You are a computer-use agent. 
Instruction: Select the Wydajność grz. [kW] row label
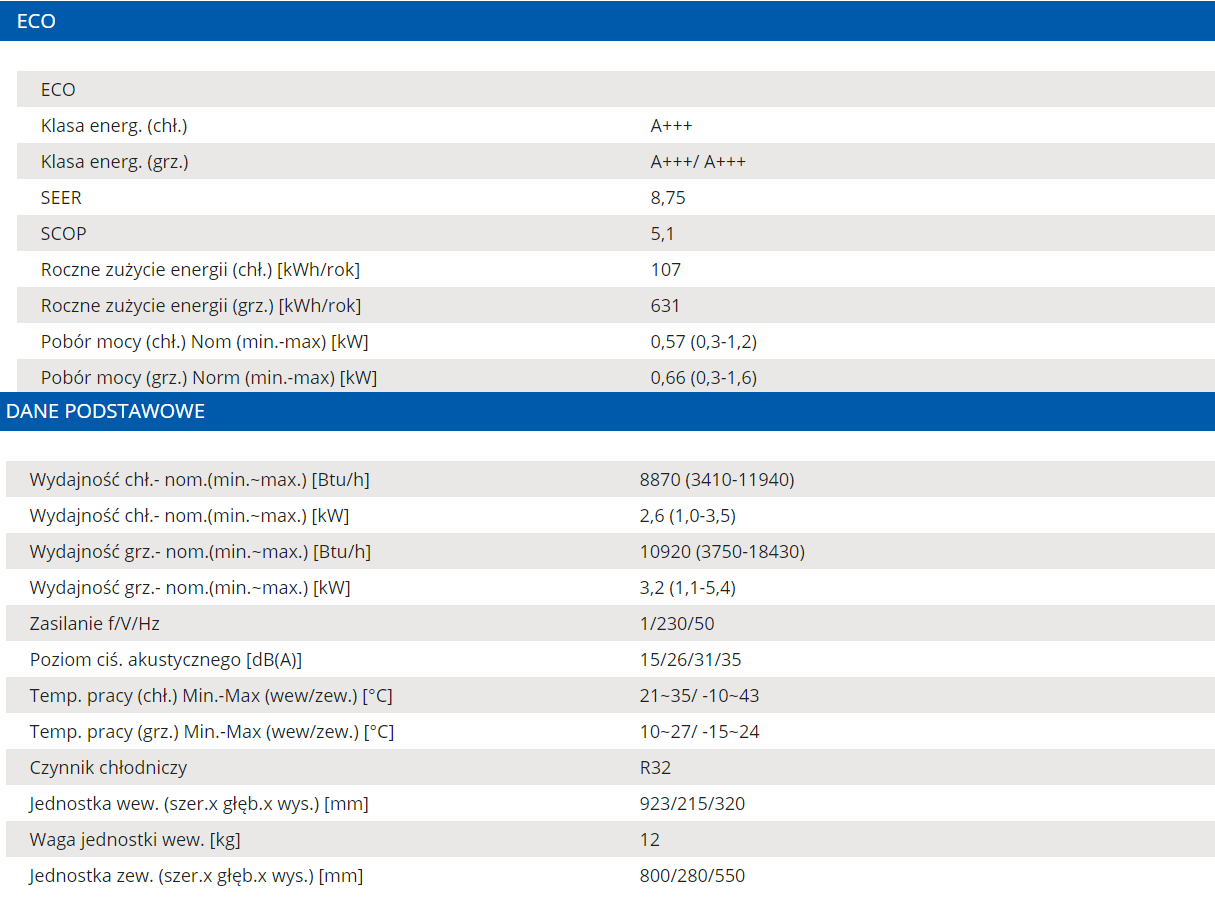[190, 588]
